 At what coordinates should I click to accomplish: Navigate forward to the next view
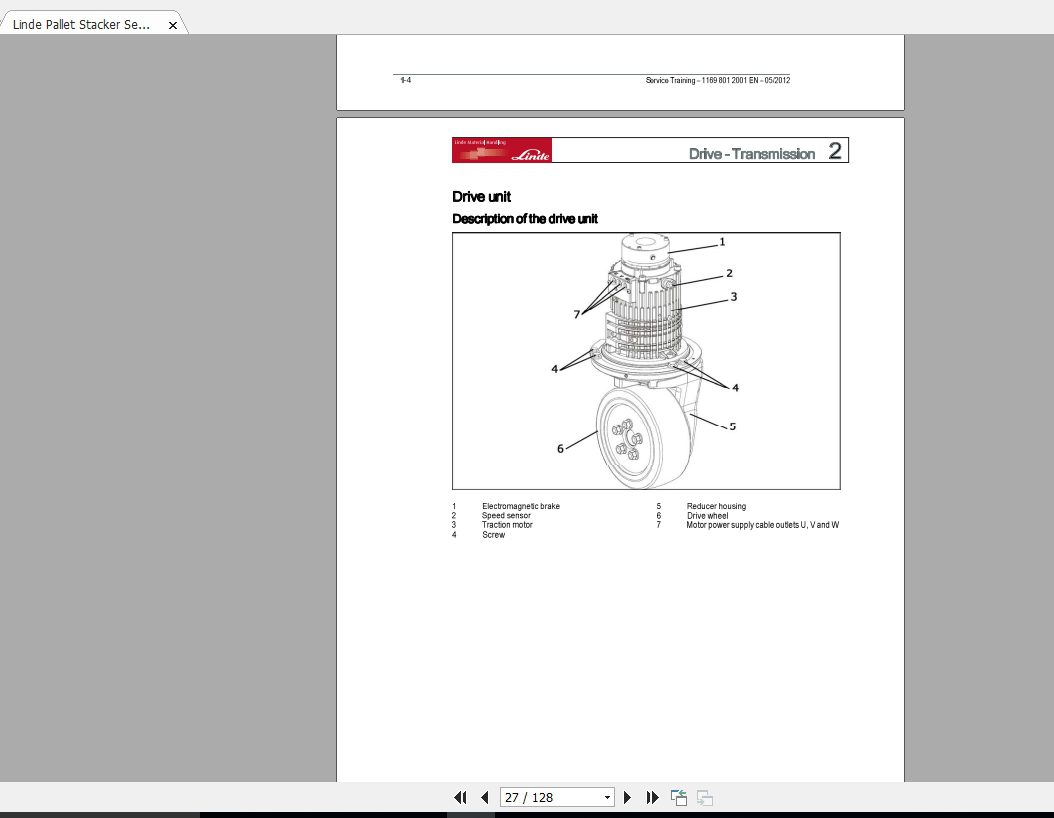pos(704,797)
